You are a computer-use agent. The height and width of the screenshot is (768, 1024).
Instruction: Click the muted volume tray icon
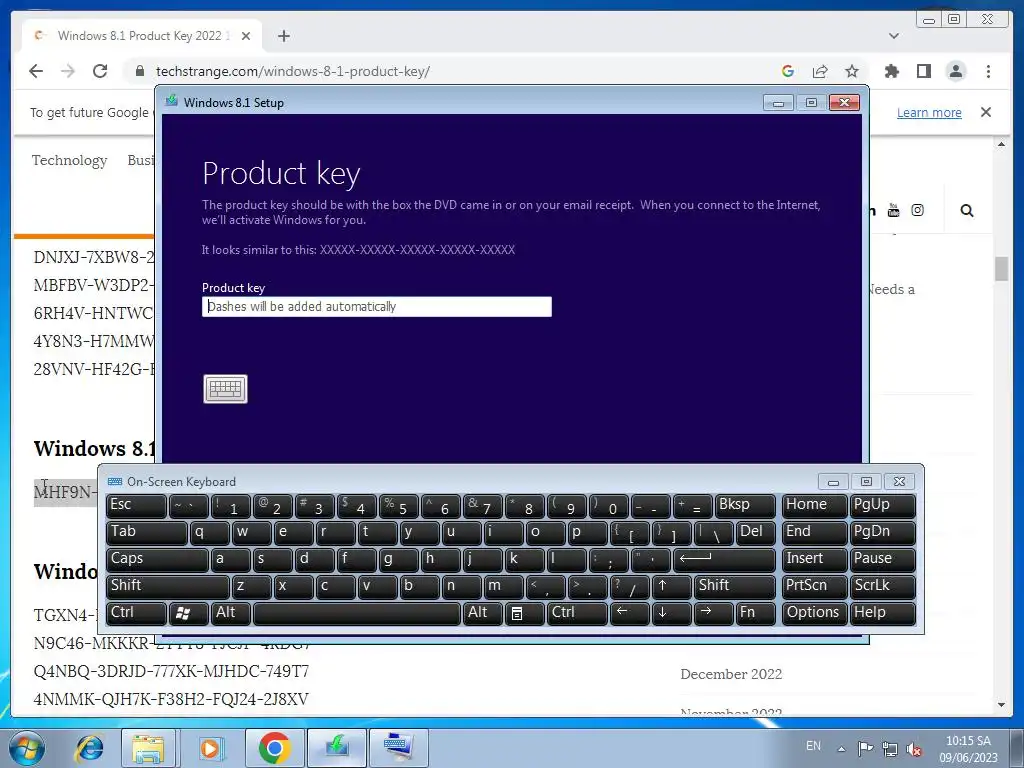click(914, 749)
